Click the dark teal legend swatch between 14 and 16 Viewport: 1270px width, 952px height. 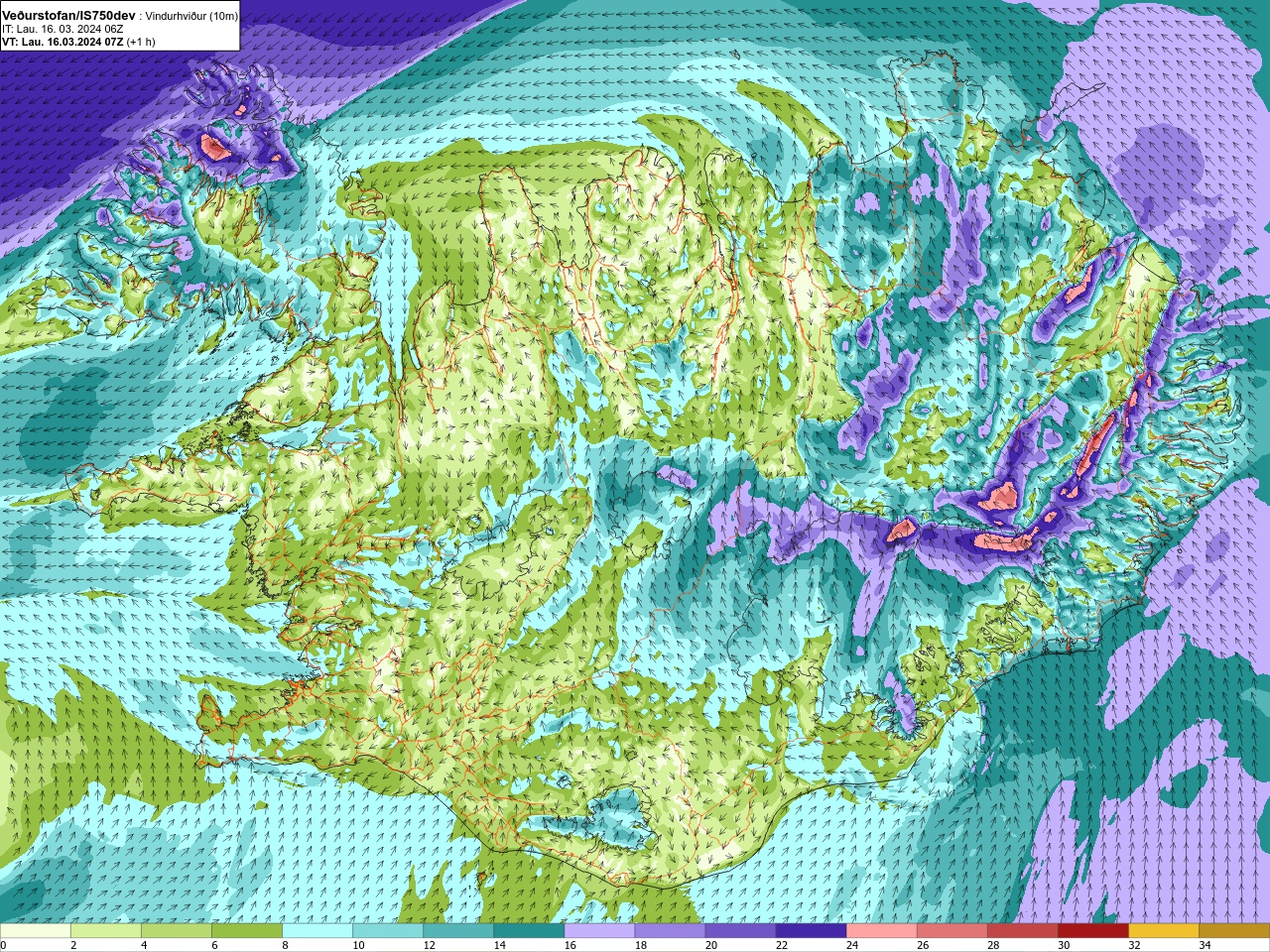(x=529, y=931)
